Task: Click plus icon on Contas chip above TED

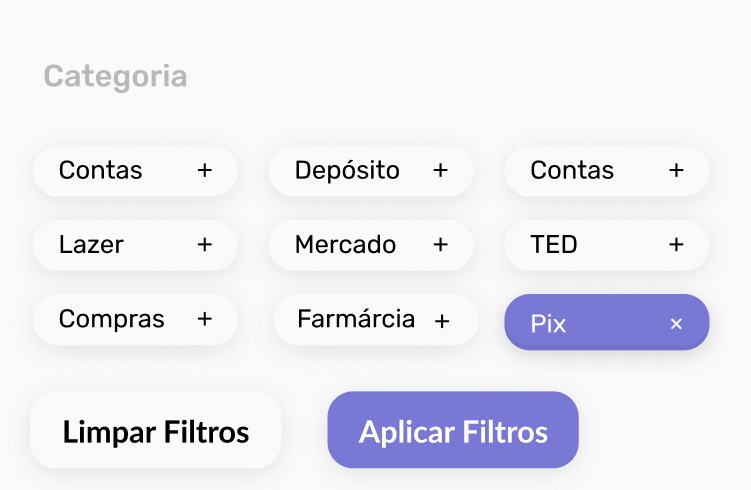Action: 676,171
